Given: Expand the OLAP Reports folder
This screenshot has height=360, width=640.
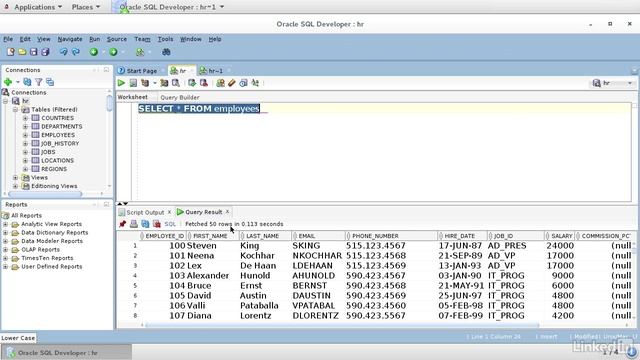Looking at the screenshot, I should pyautogui.click(x=5, y=249).
